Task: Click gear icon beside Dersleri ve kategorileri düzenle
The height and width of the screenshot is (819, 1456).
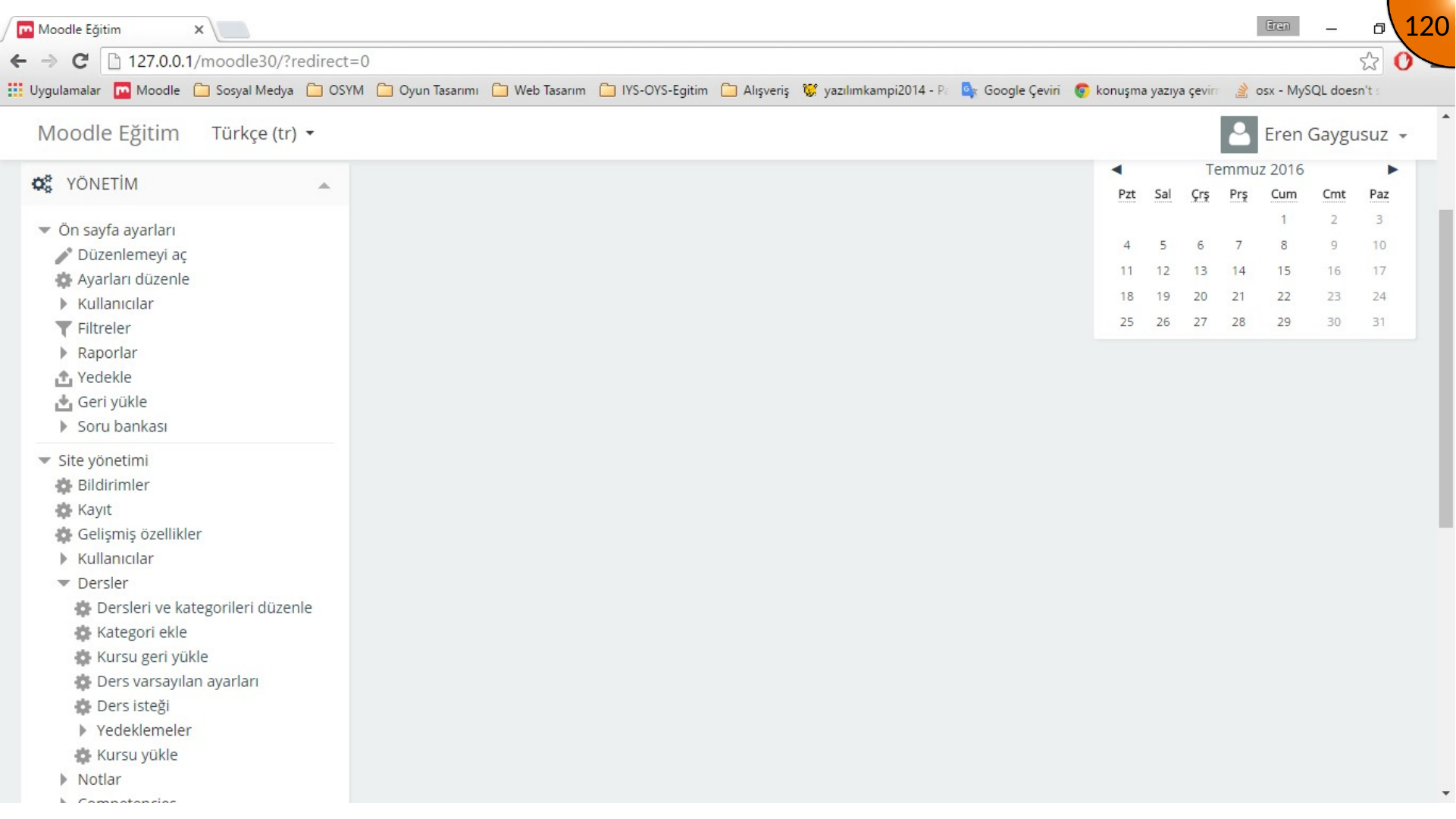Action: coord(83,608)
